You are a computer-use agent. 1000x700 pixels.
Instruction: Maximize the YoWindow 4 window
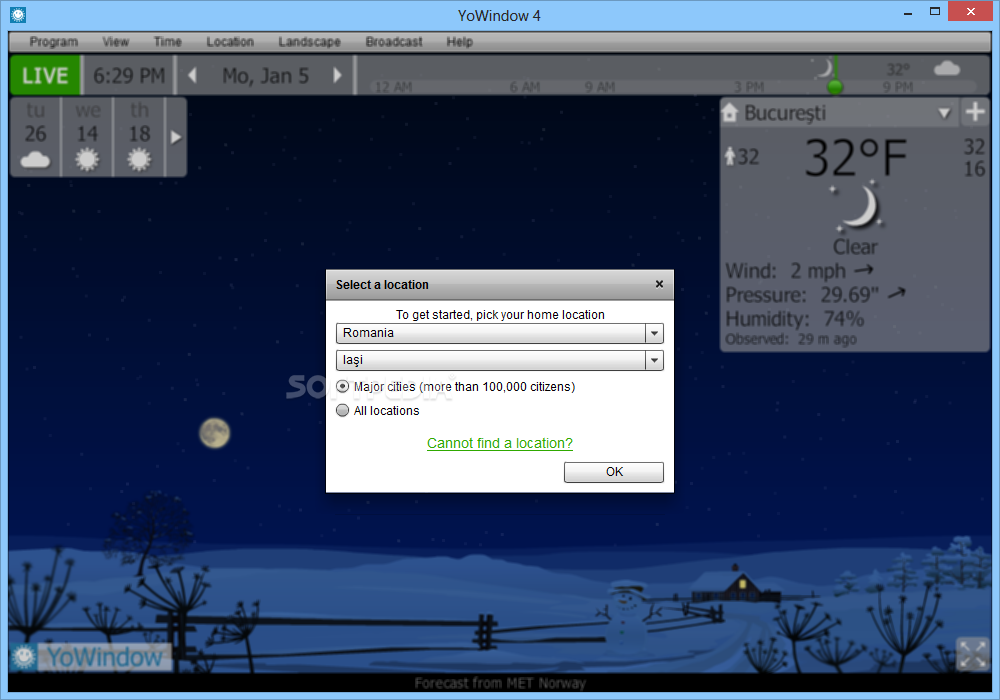(935, 11)
